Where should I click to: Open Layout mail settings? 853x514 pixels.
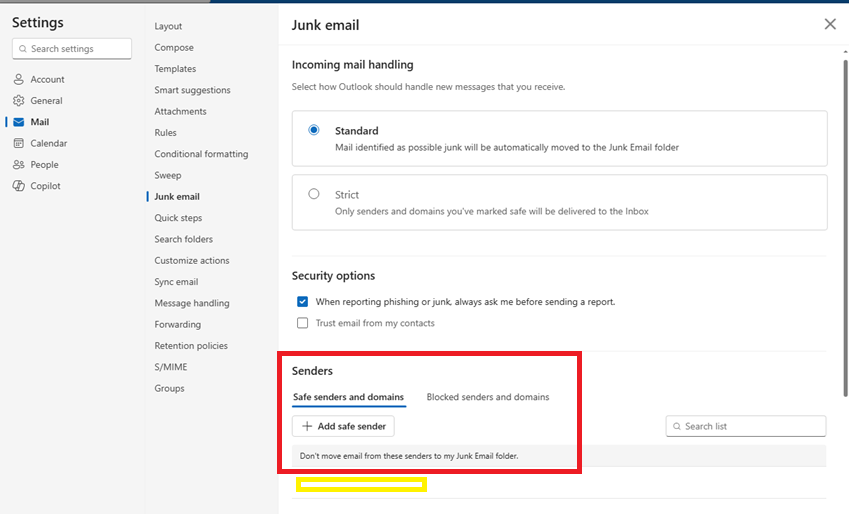pyautogui.click(x=168, y=26)
